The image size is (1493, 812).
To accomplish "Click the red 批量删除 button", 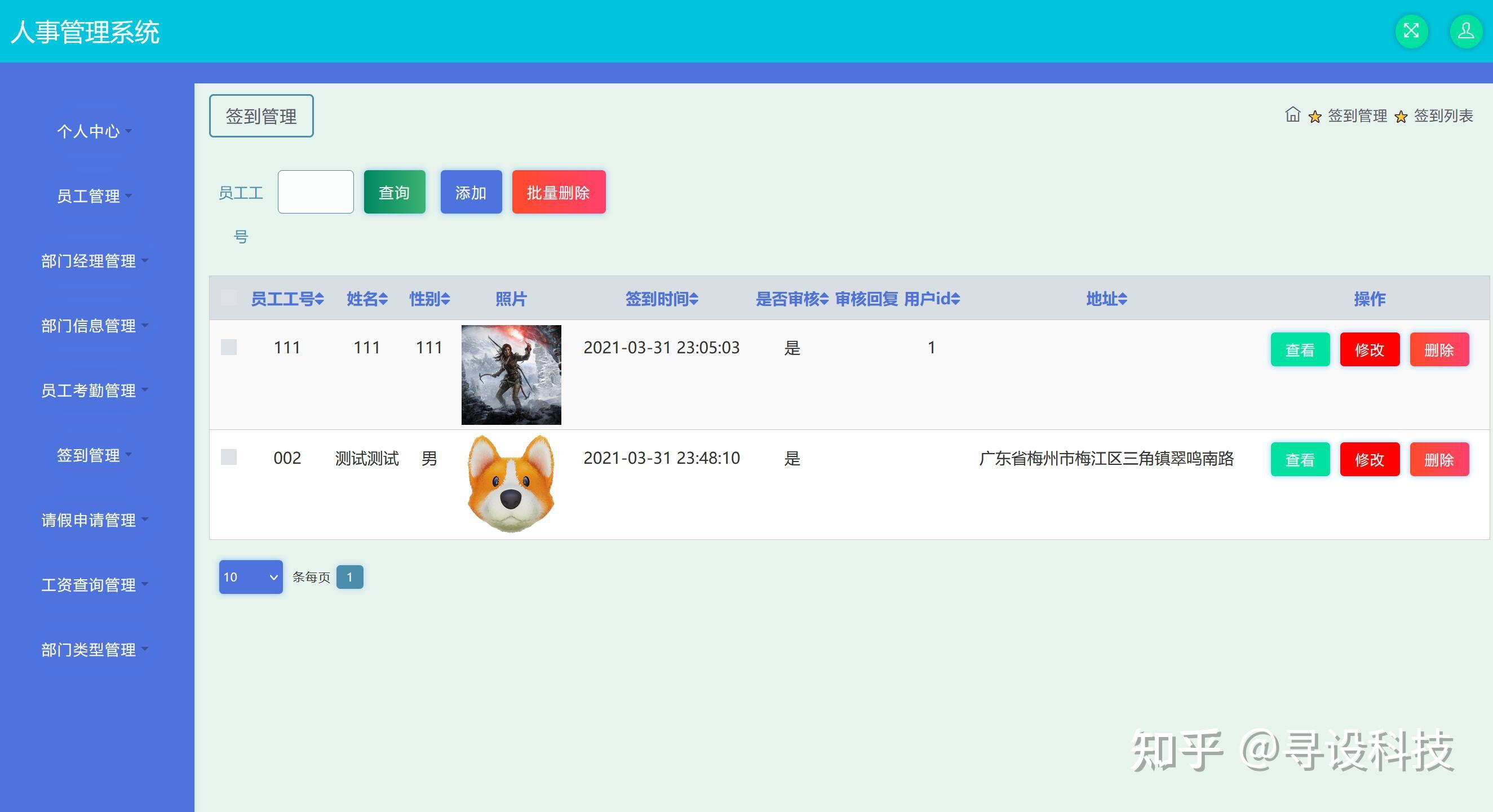I will pyautogui.click(x=558, y=192).
